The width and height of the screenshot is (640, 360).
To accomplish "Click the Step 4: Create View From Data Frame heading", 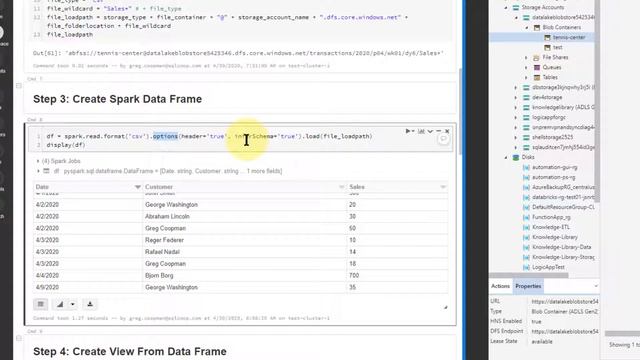I will [130, 351].
